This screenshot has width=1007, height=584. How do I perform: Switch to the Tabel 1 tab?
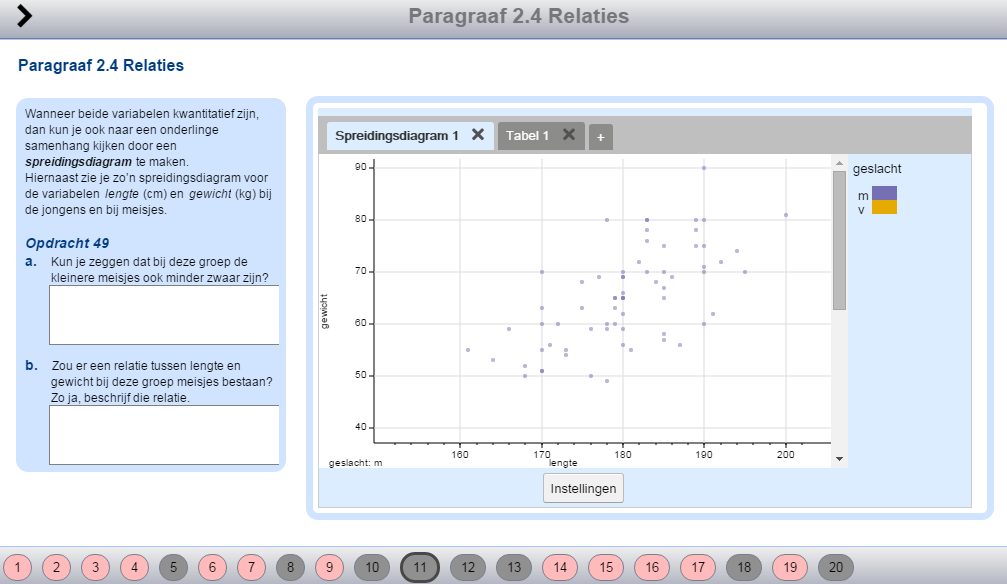click(527, 135)
